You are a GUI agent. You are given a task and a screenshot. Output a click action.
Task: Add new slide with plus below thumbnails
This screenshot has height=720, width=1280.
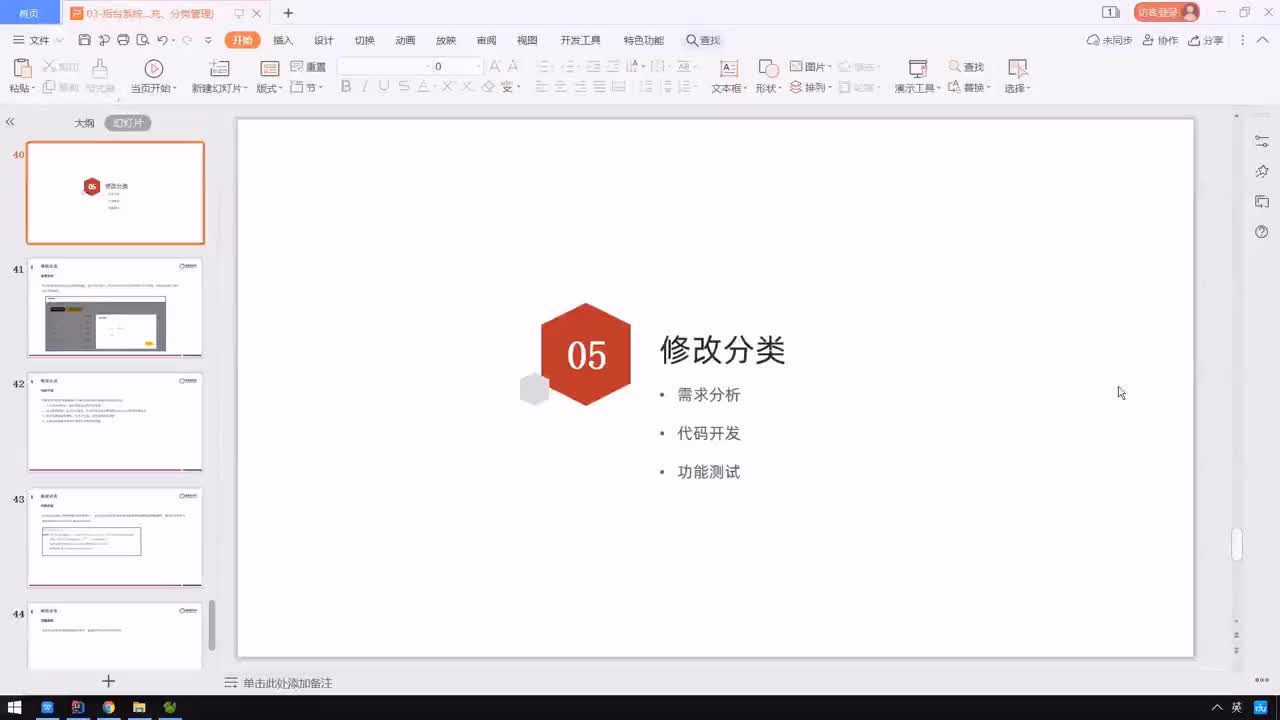(109, 681)
